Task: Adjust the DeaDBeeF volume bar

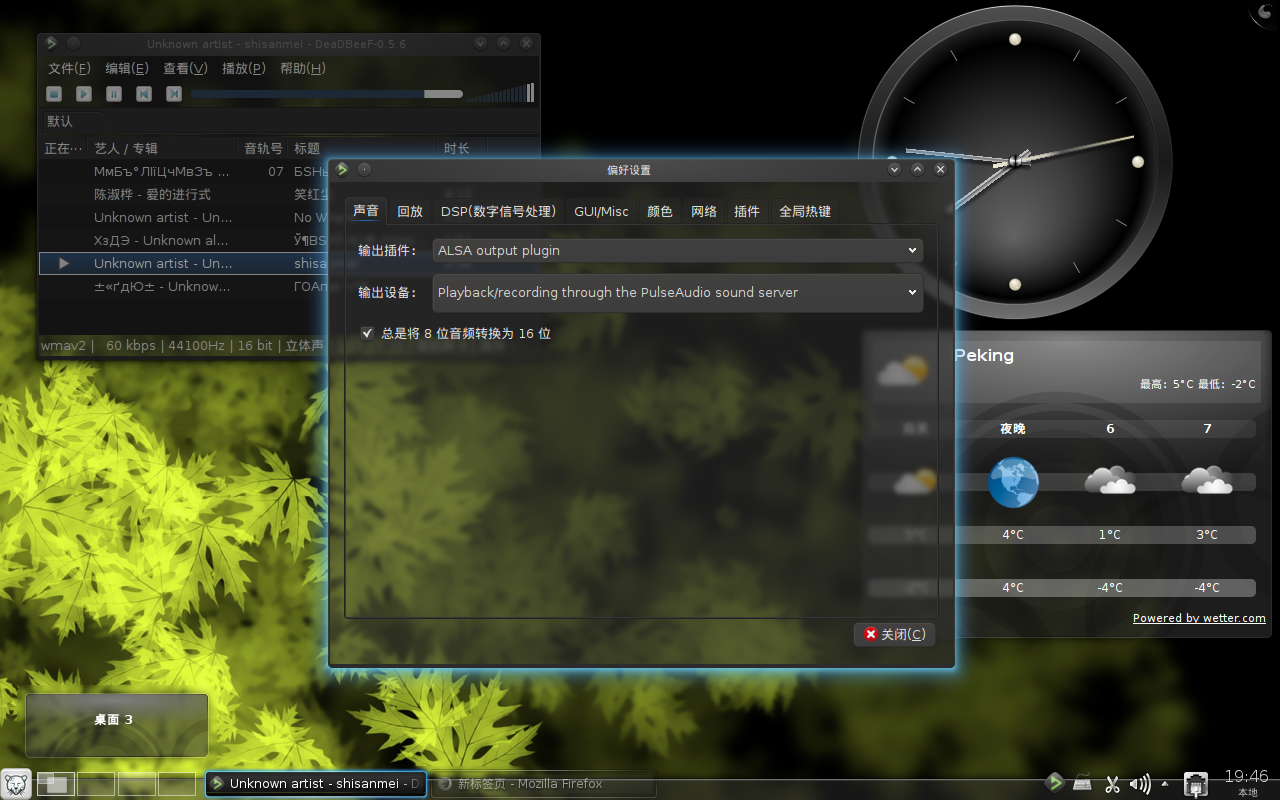Action: 501,93
